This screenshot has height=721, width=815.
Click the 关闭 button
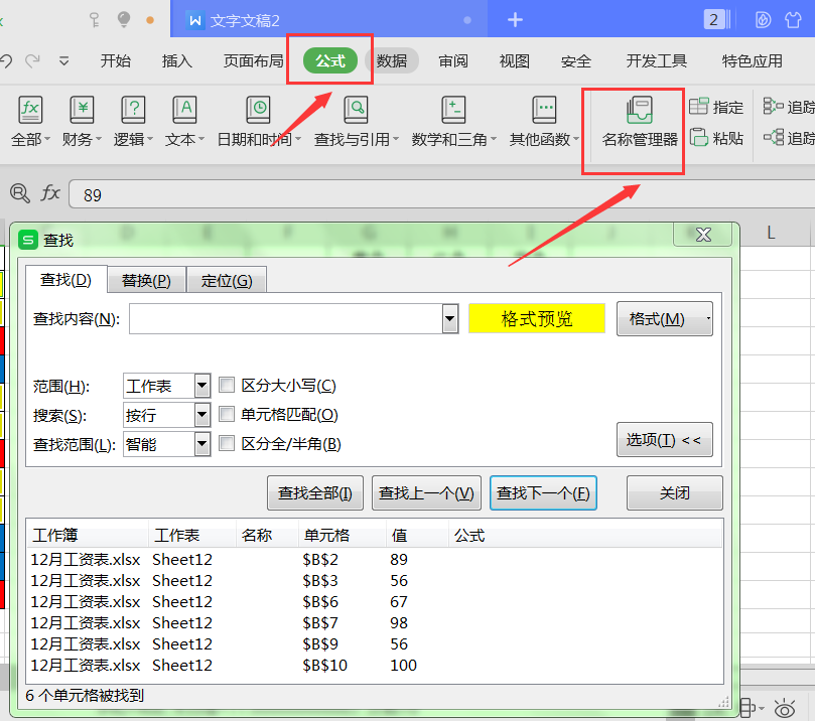(x=674, y=493)
